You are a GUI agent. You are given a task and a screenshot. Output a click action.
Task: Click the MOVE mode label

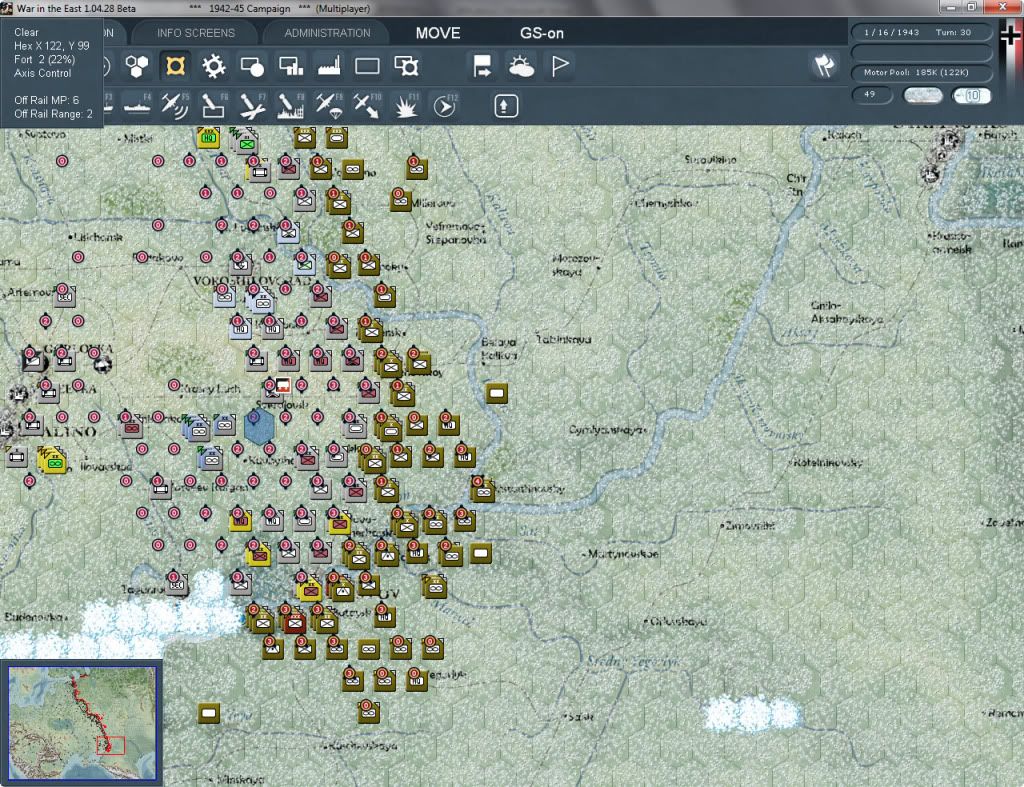click(x=438, y=33)
